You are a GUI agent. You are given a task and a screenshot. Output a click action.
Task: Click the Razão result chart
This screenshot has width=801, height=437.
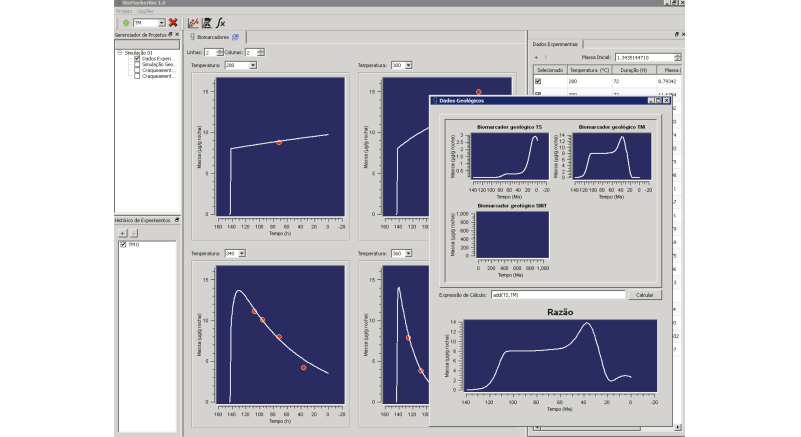[x=560, y=356]
